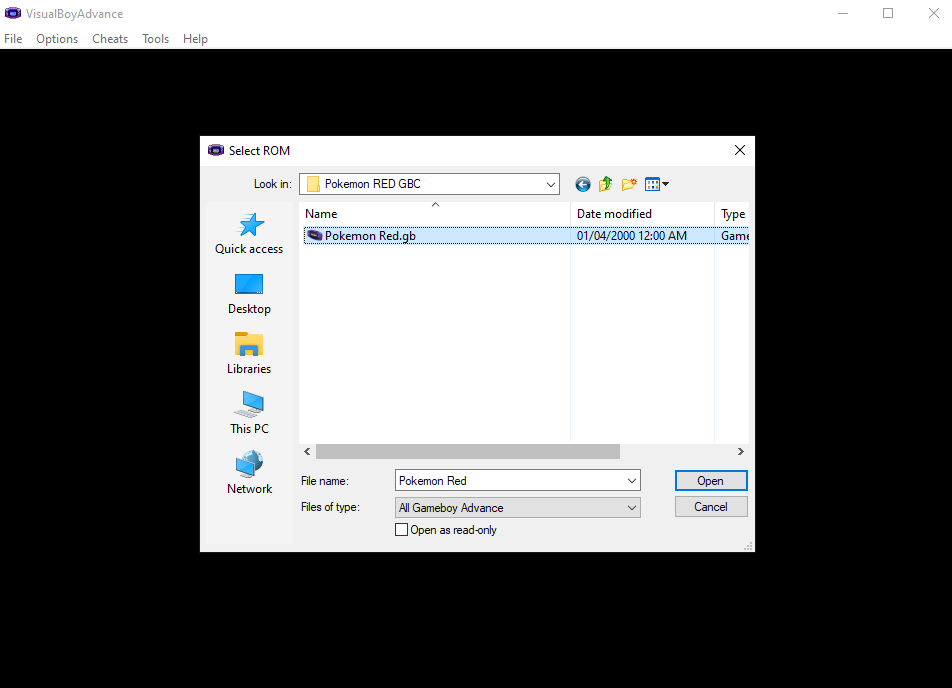This screenshot has height=688, width=952.
Task: Click the back navigation arrow icon
Action: point(582,184)
